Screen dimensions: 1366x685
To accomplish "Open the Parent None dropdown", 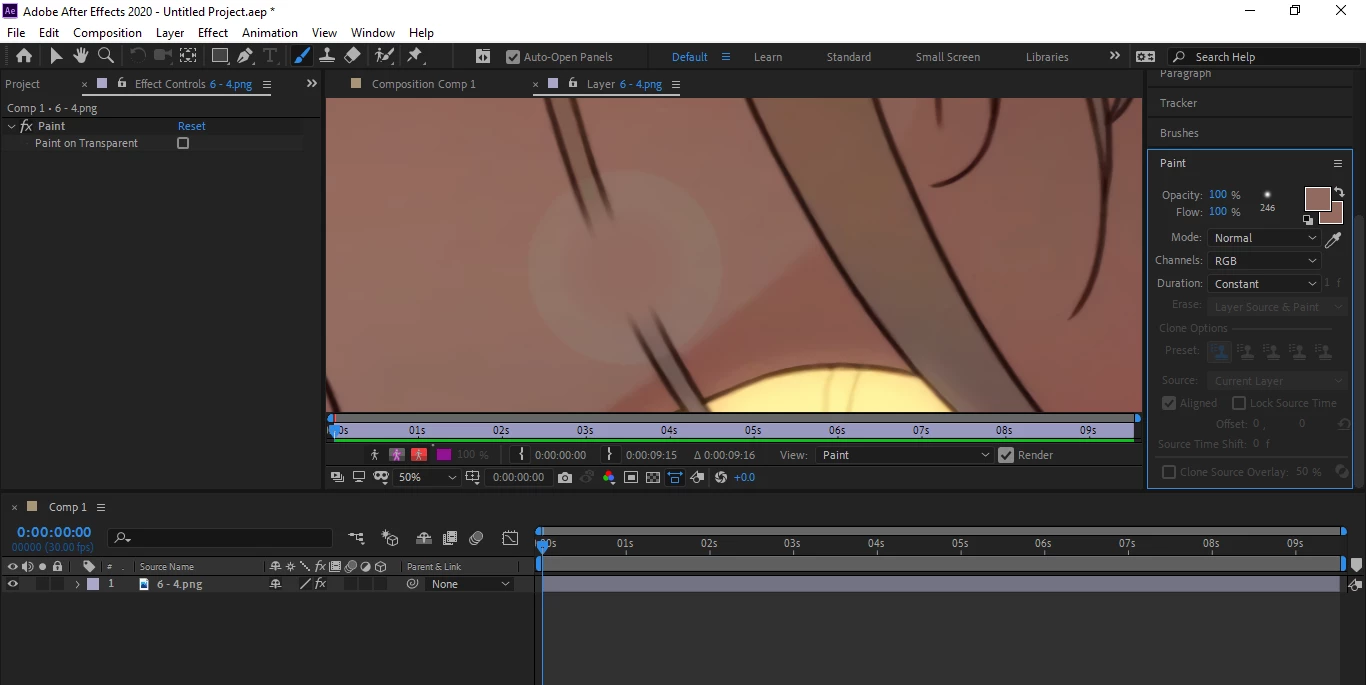I will point(469,584).
